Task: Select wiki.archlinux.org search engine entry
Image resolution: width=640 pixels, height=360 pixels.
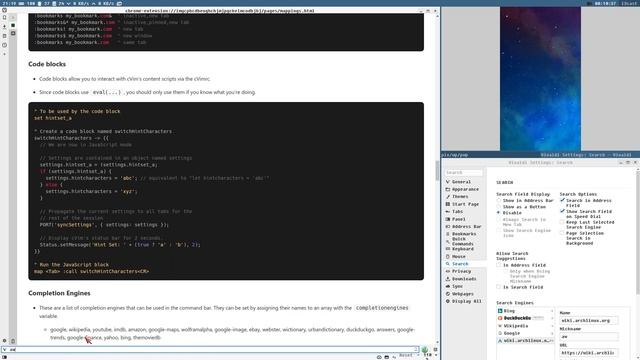Action: pos(525,340)
